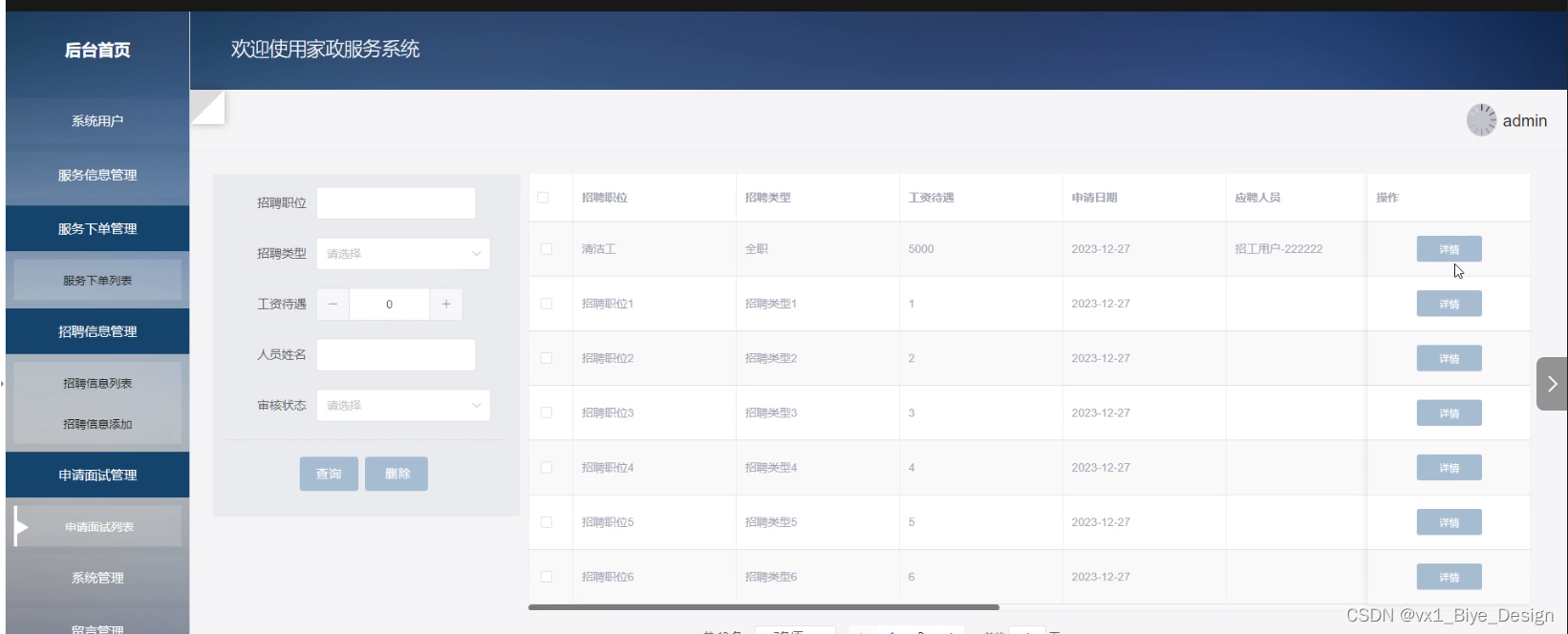Open 详情 for the 招聘职位5 row

coord(1449,522)
